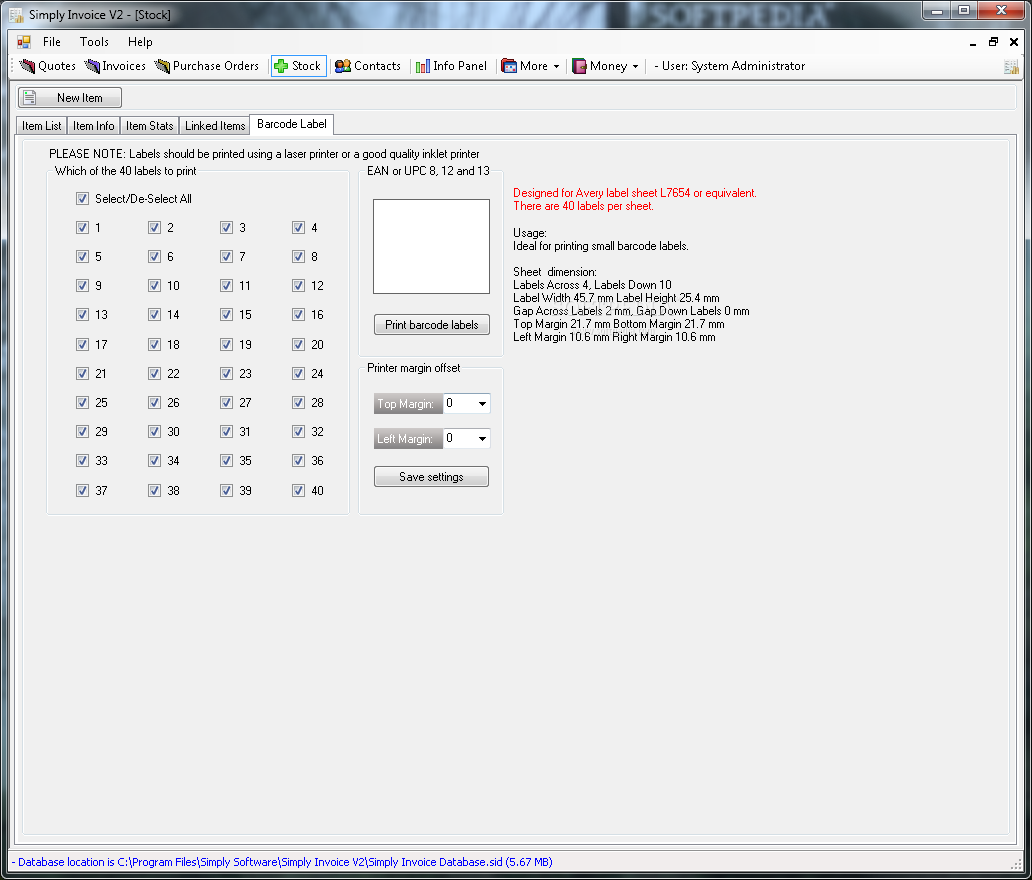Open the Left Margin dropdown
1032x880 pixels.
click(482, 438)
